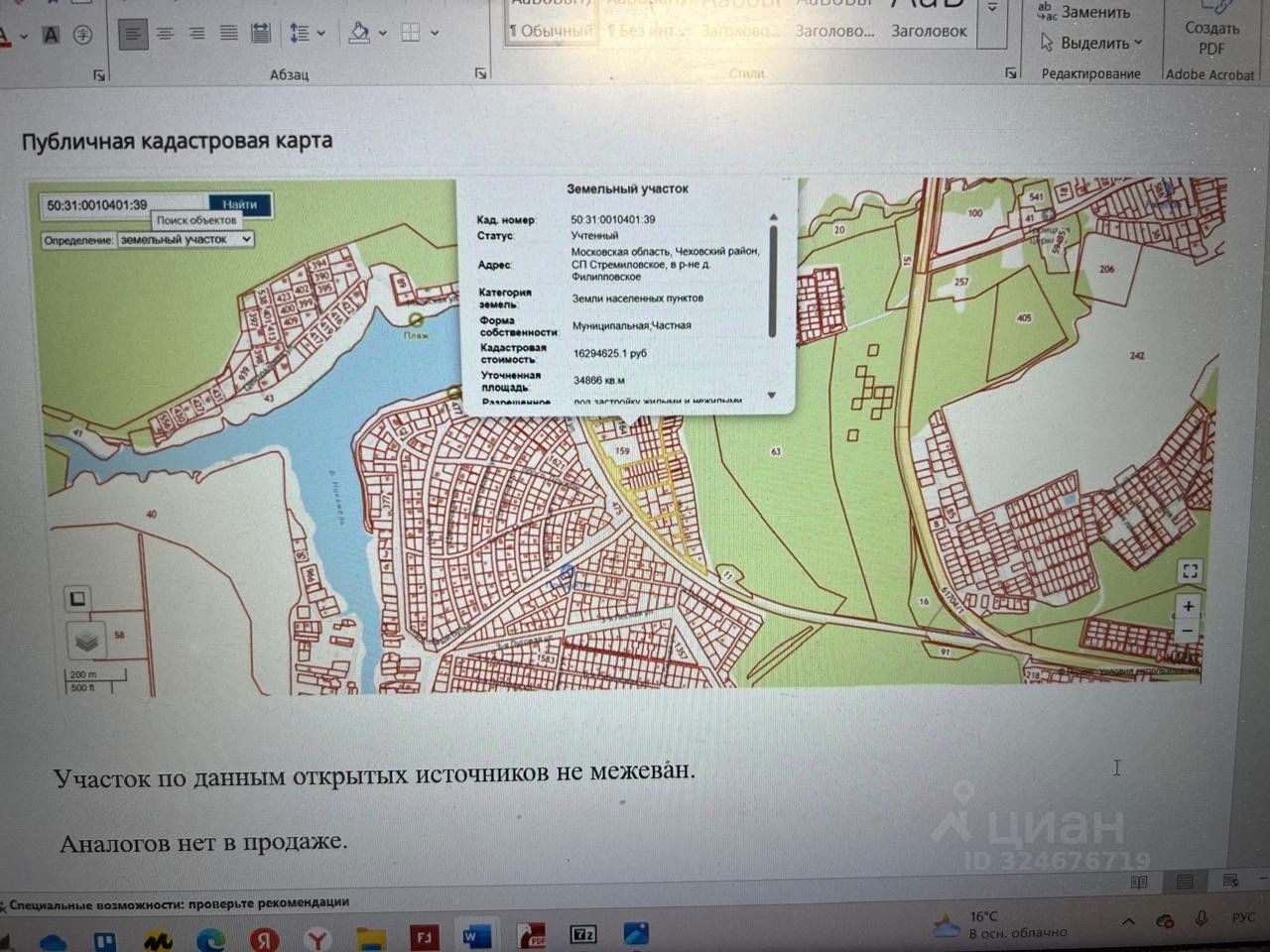Click the enclosed character icon

pyautogui.click(x=83, y=35)
